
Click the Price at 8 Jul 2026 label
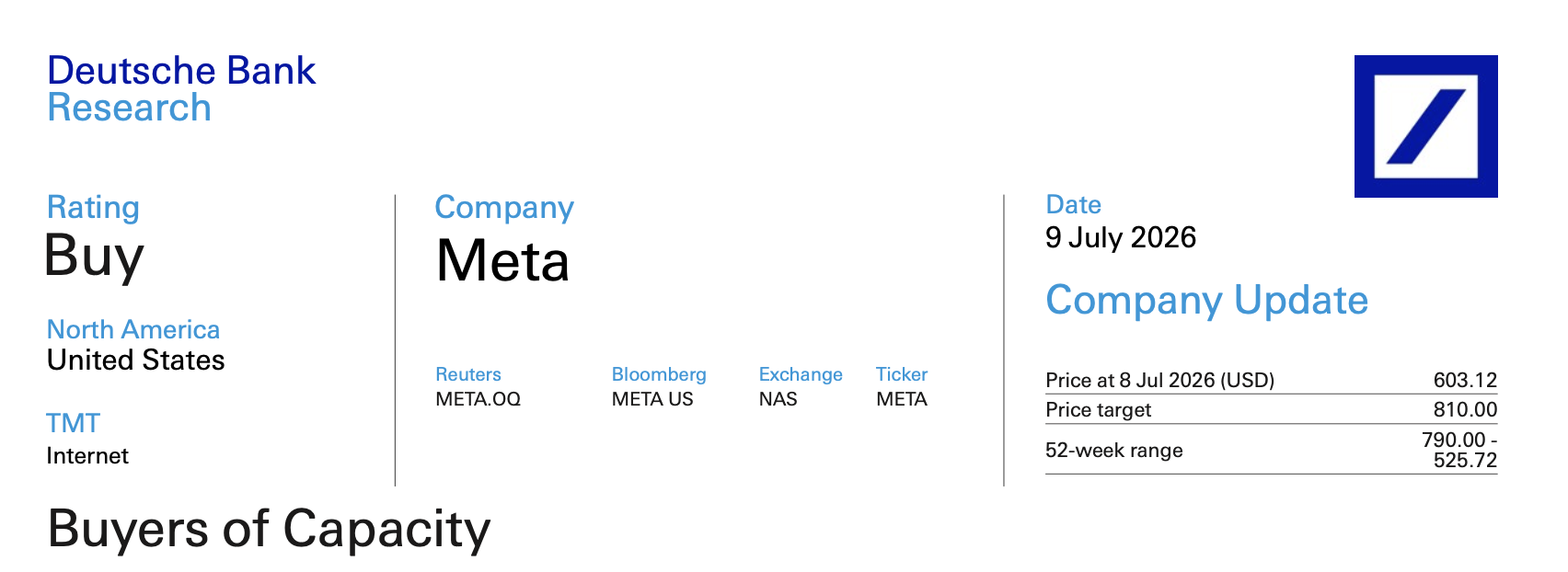point(1159,380)
